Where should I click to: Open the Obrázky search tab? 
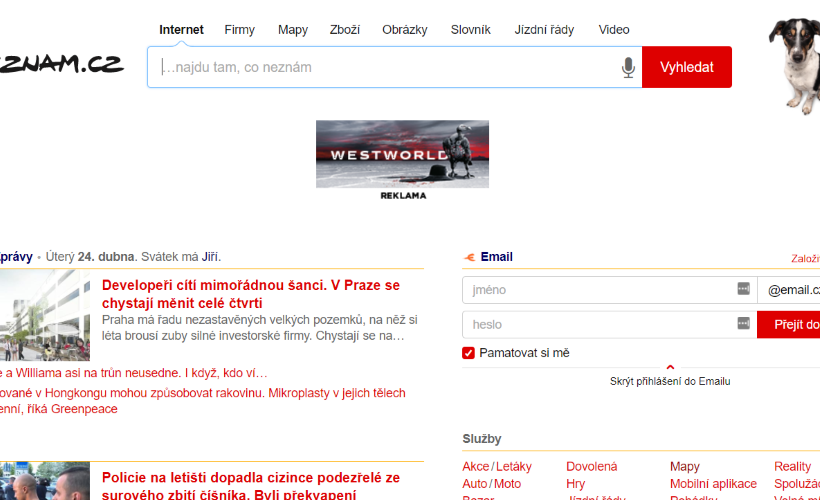click(405, 30)
